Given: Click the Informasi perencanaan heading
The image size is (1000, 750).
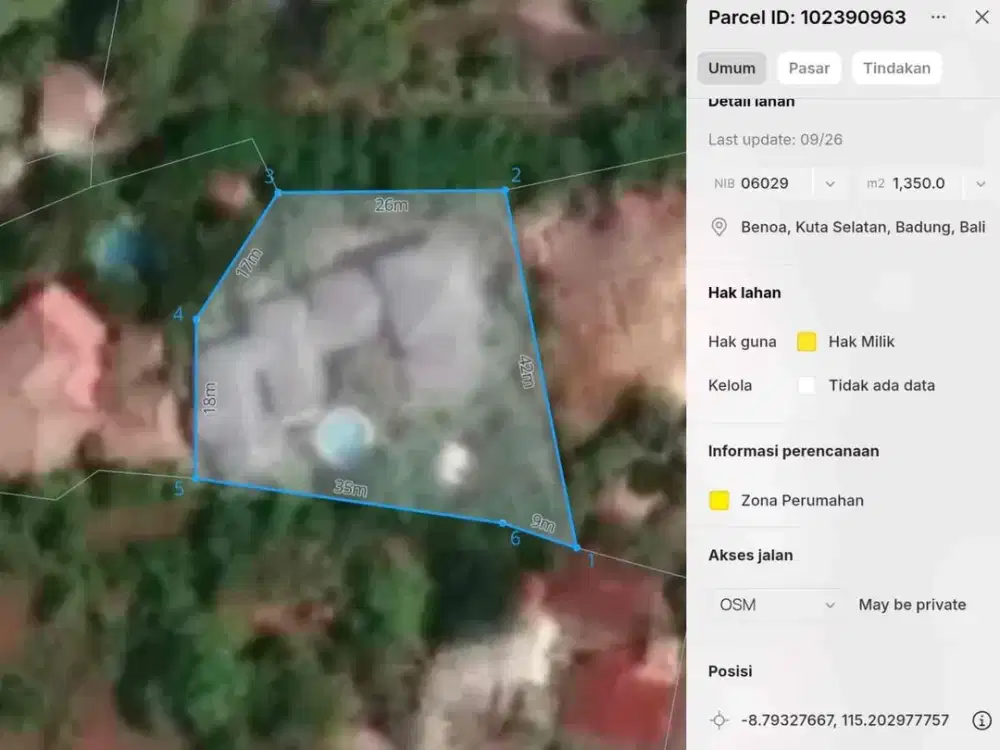Looking at the screenshot, I should pos(793,451).
